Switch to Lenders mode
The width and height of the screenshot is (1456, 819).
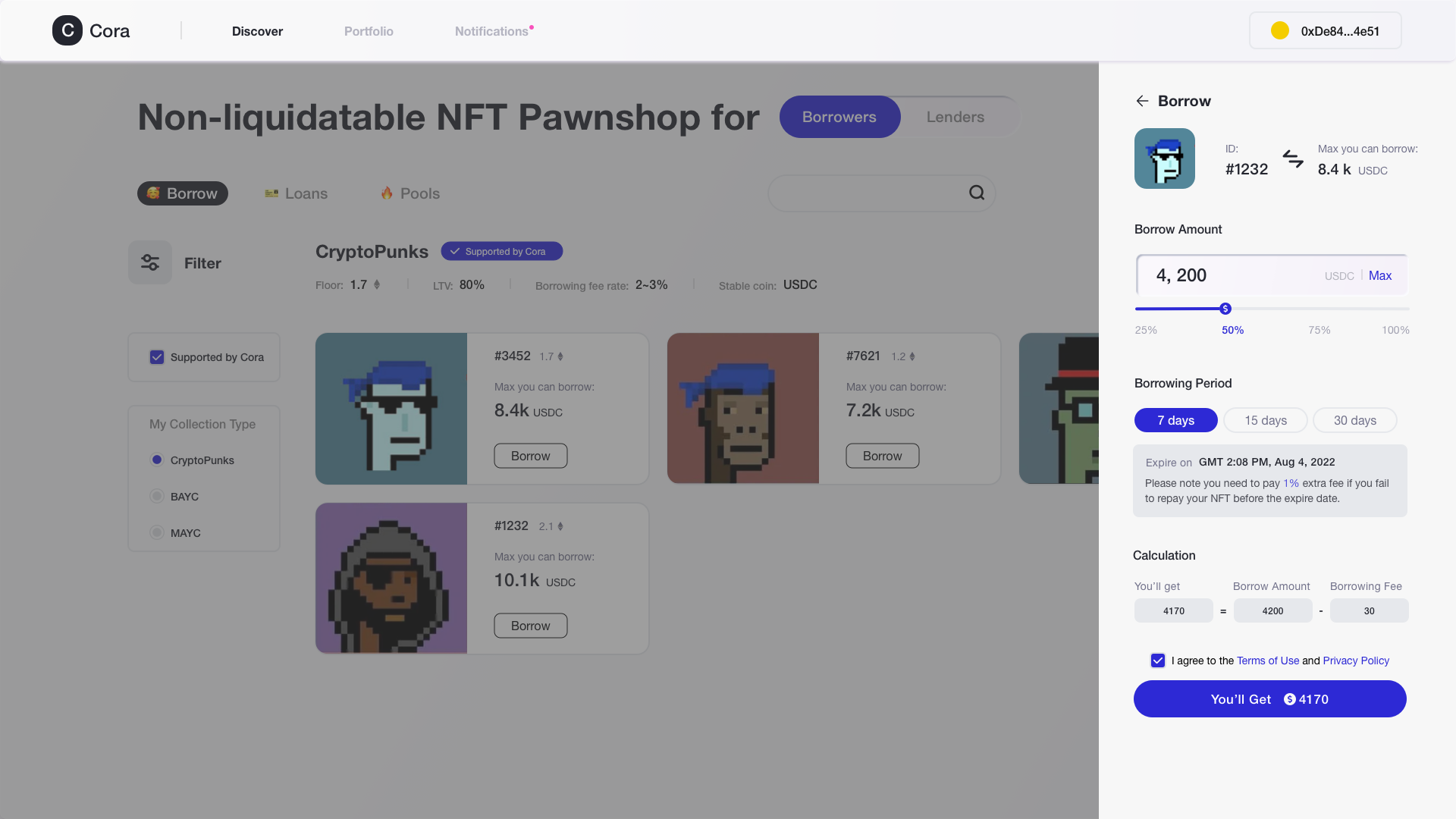955,117
